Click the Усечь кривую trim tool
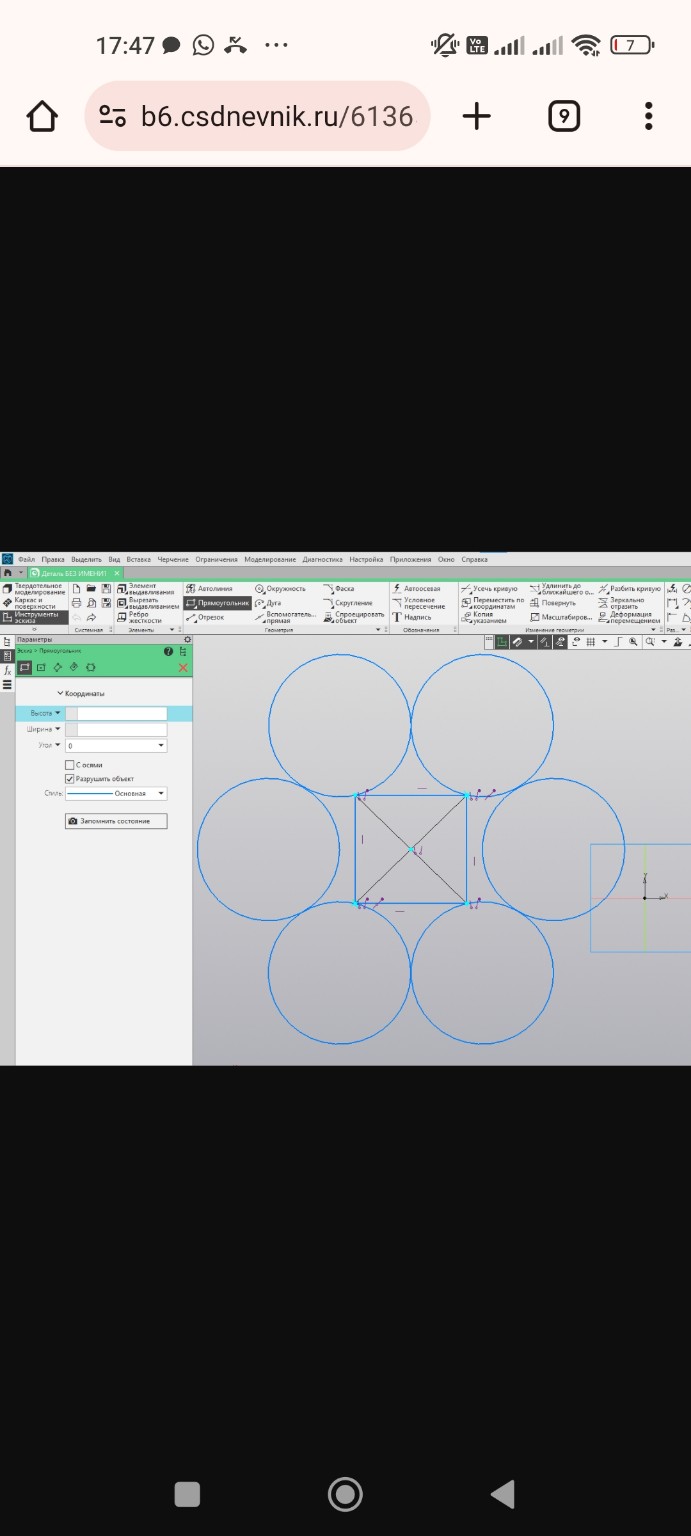Image resolution: width=691 pixels, height=1536 pixels. point(494,589)
